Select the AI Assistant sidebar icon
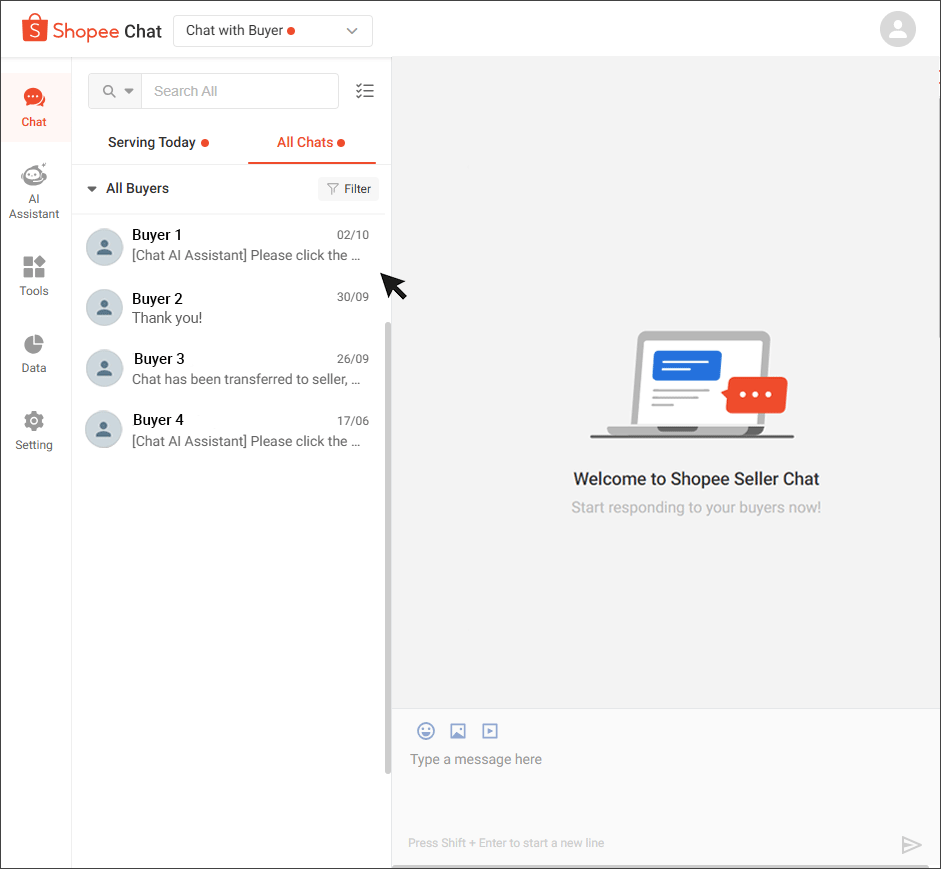The width and height of the screenshot is (941, 869). pyautogui.click(x=34, y=190)
